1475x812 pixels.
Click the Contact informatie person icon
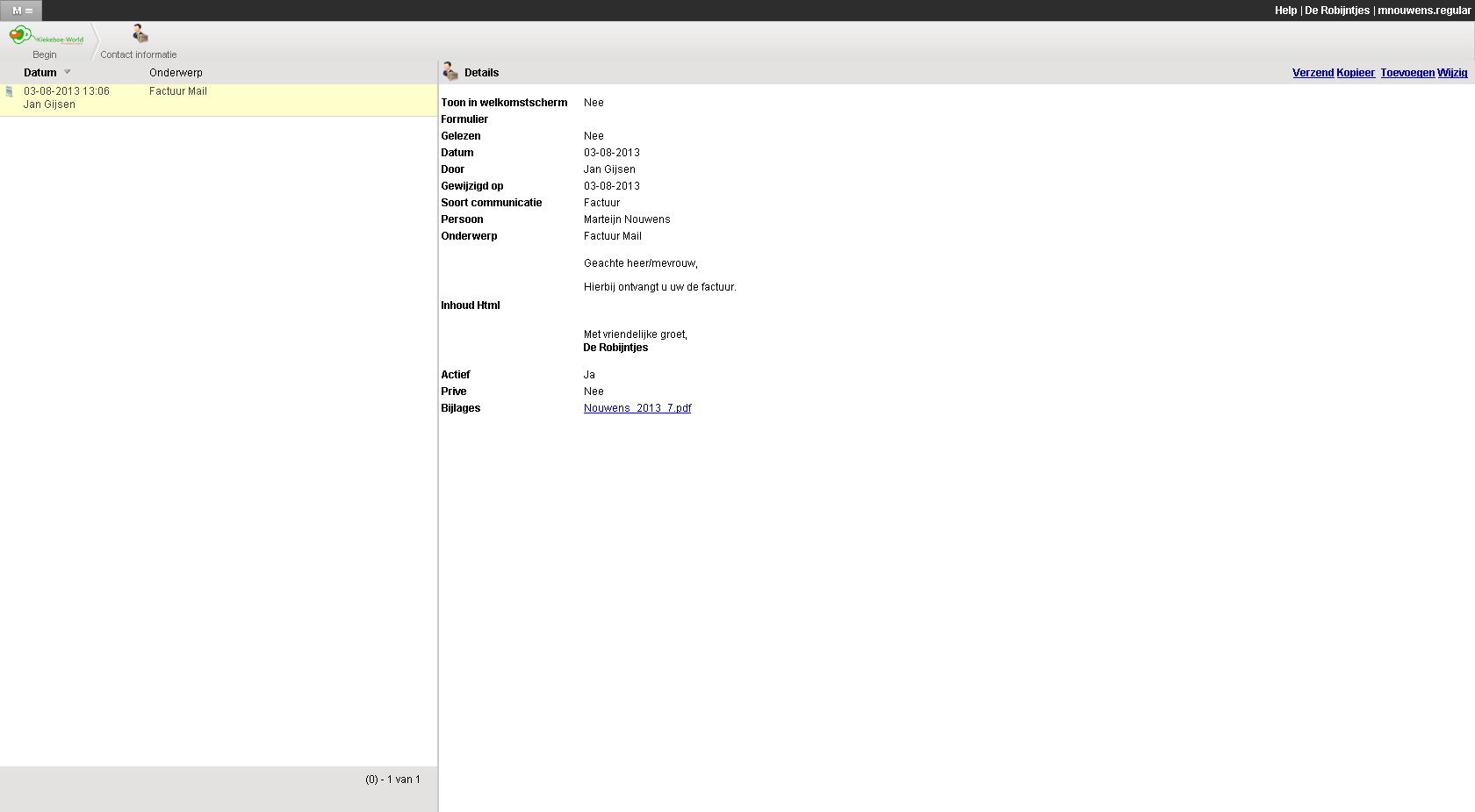pos(140,34)
